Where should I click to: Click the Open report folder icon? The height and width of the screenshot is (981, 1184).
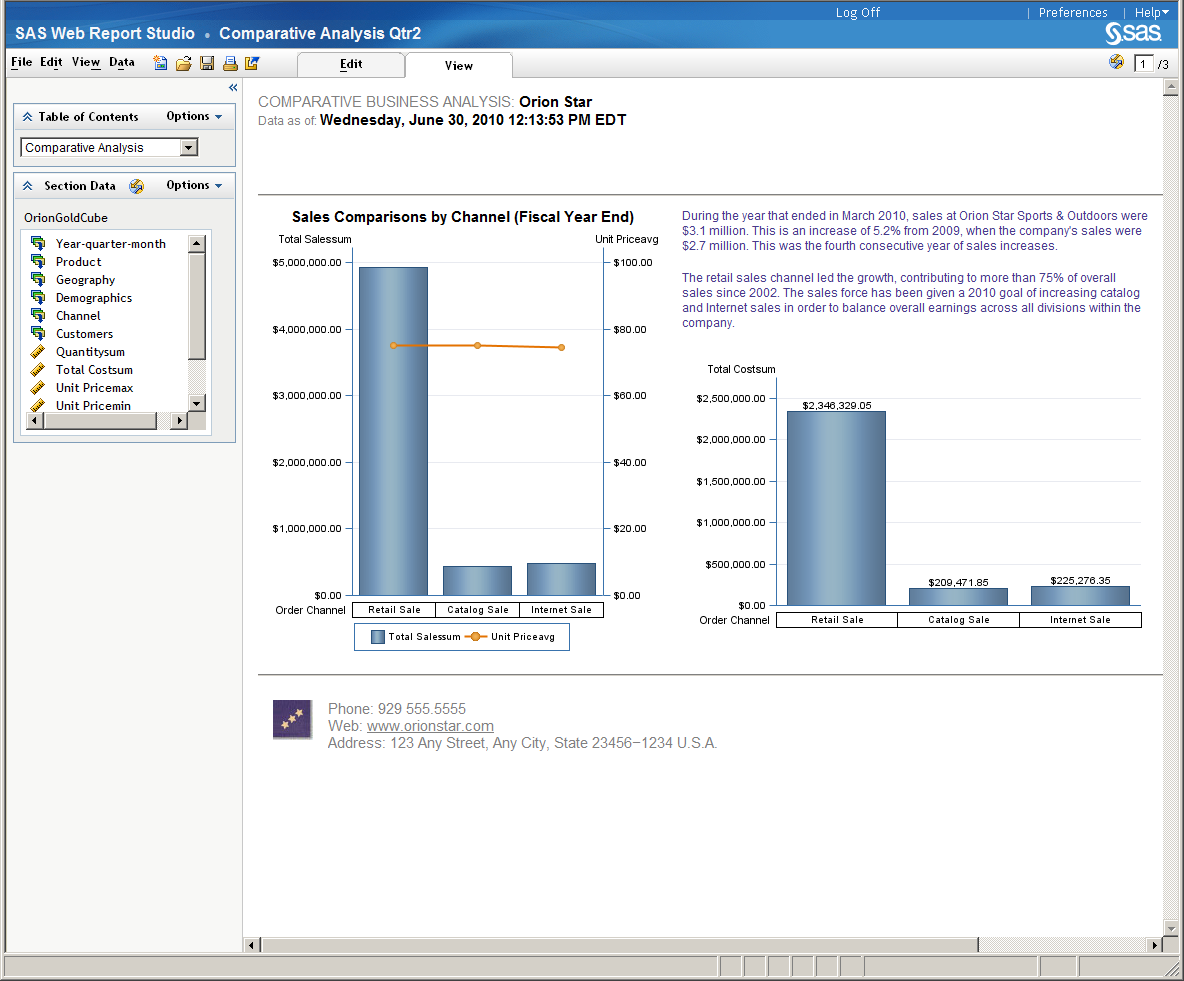point(183,63)
